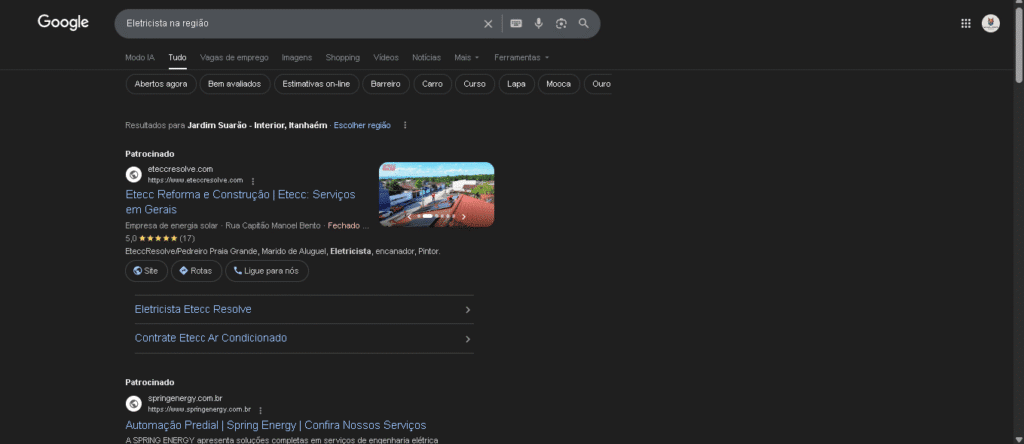Switch to the 'Imagens' tab
This screenshot has width=1024, height=444.
(297, 57)
